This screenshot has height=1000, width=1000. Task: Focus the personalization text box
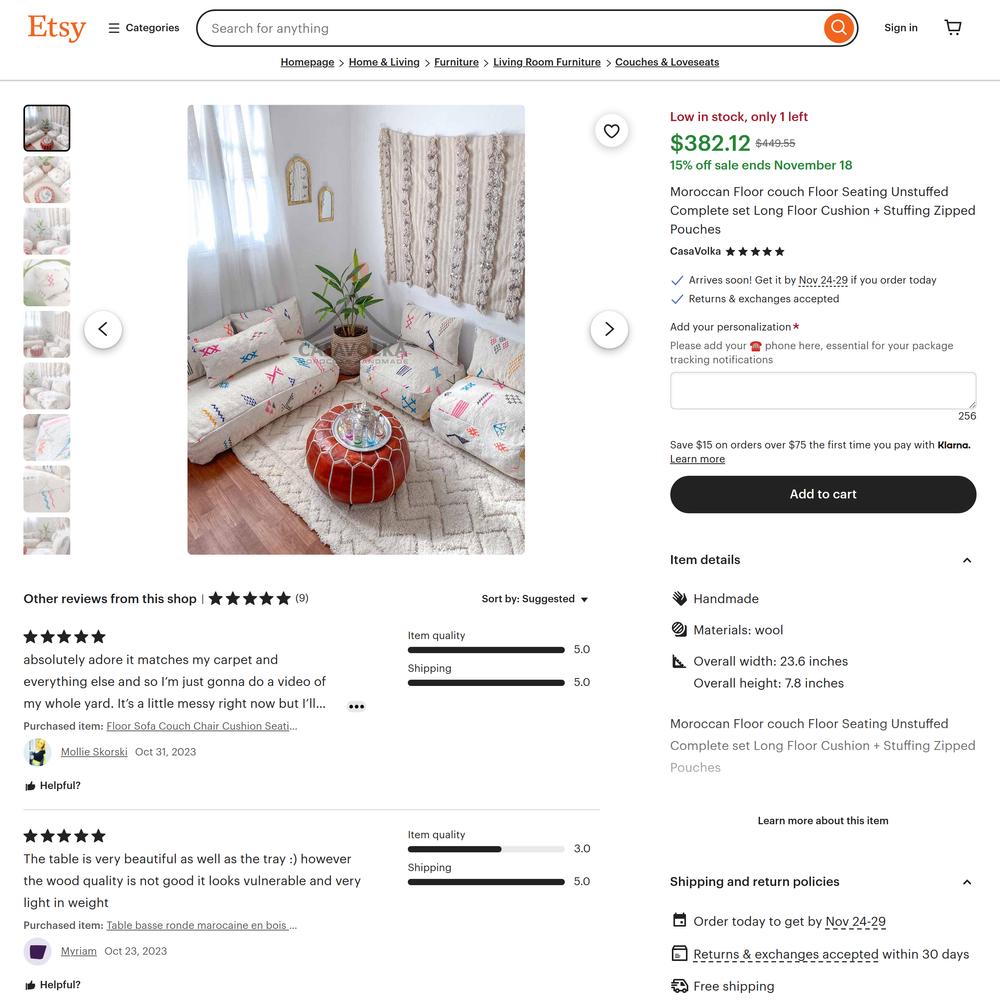tap(823, 390)
